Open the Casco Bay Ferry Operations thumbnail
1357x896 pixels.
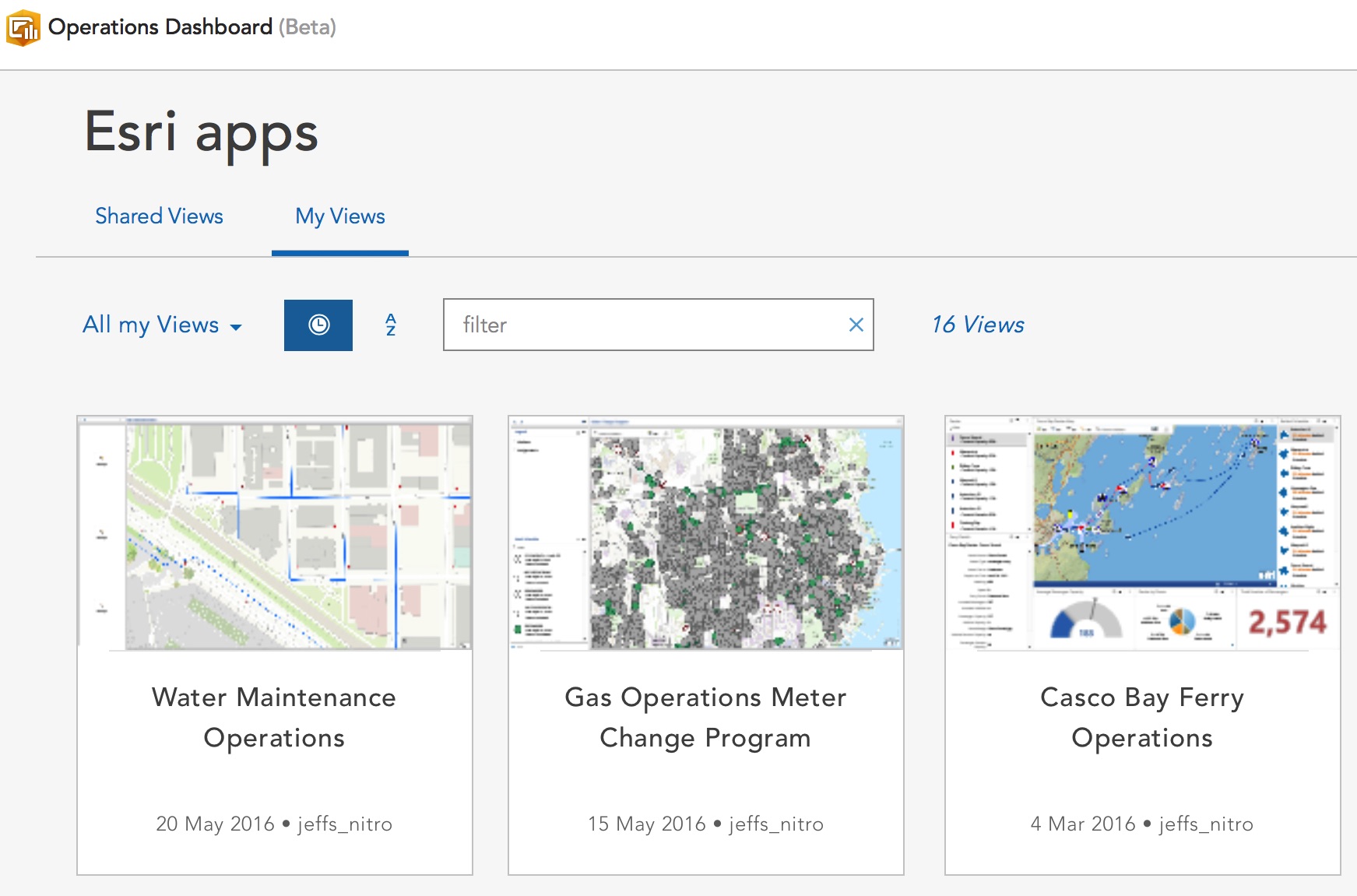point(1142,533)
